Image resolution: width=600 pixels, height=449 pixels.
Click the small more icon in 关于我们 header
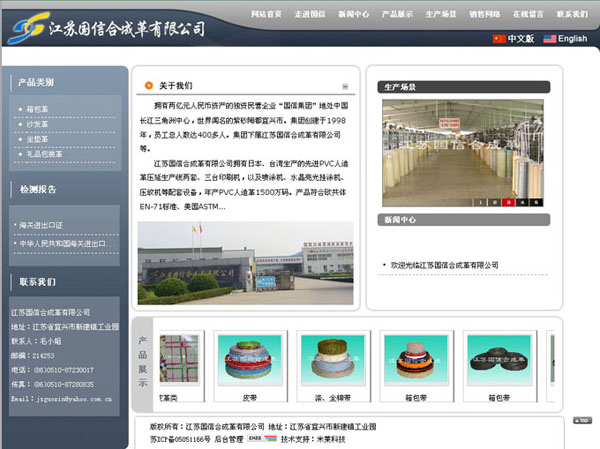coord(345,87)
